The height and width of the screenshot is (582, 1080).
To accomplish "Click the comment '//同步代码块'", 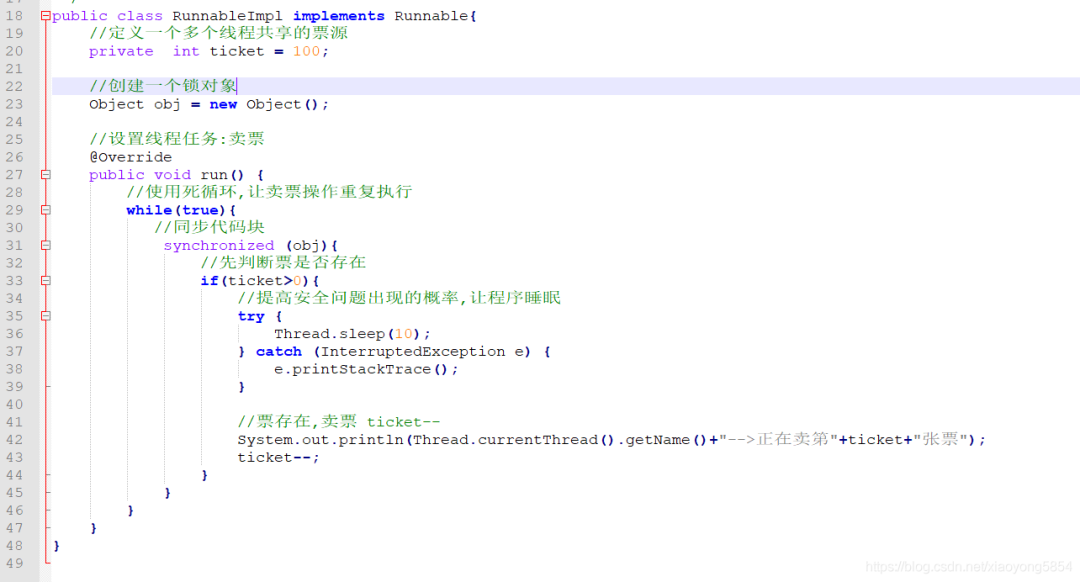I will [x=209, y=227].
